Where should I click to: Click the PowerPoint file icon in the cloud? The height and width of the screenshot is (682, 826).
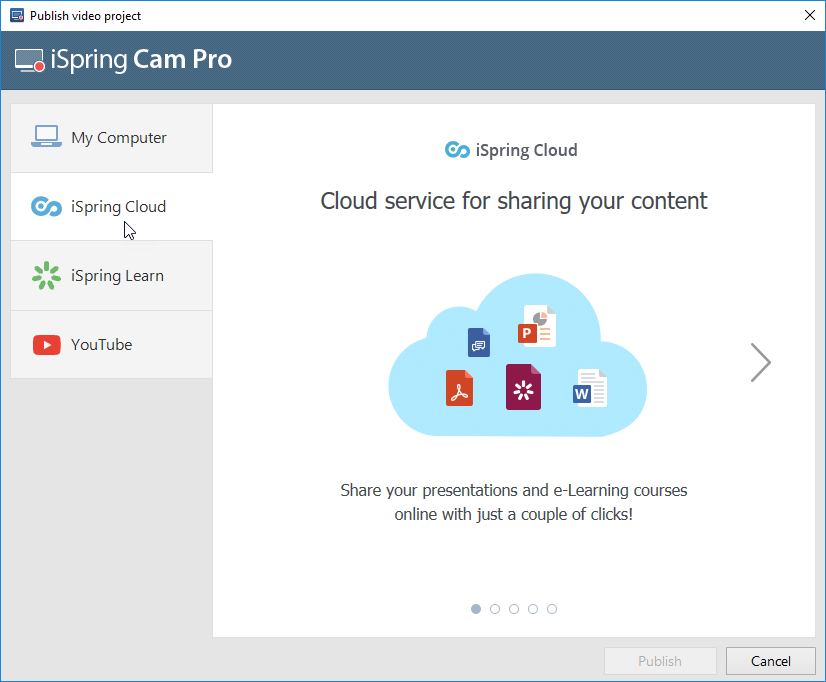pos(537,325)
